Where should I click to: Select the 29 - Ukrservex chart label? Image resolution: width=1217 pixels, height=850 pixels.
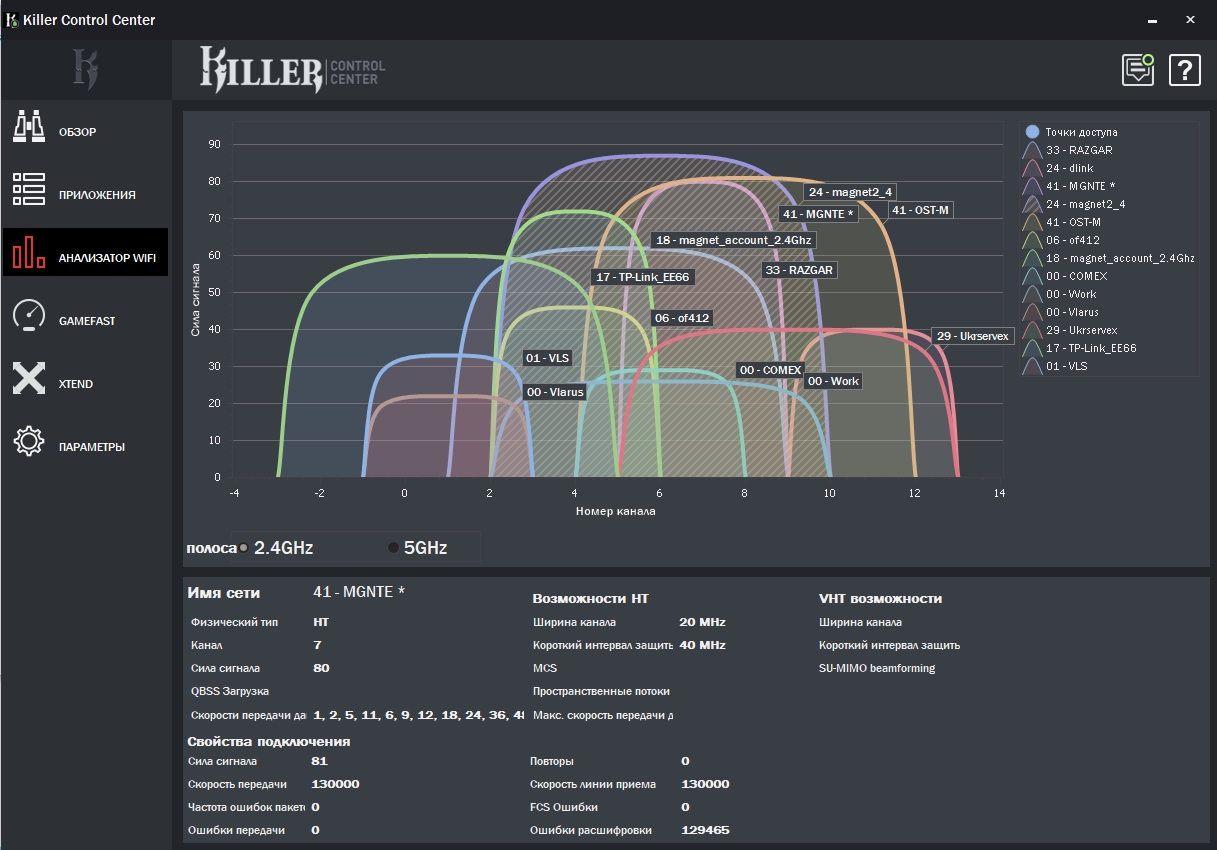coord(972,336)
